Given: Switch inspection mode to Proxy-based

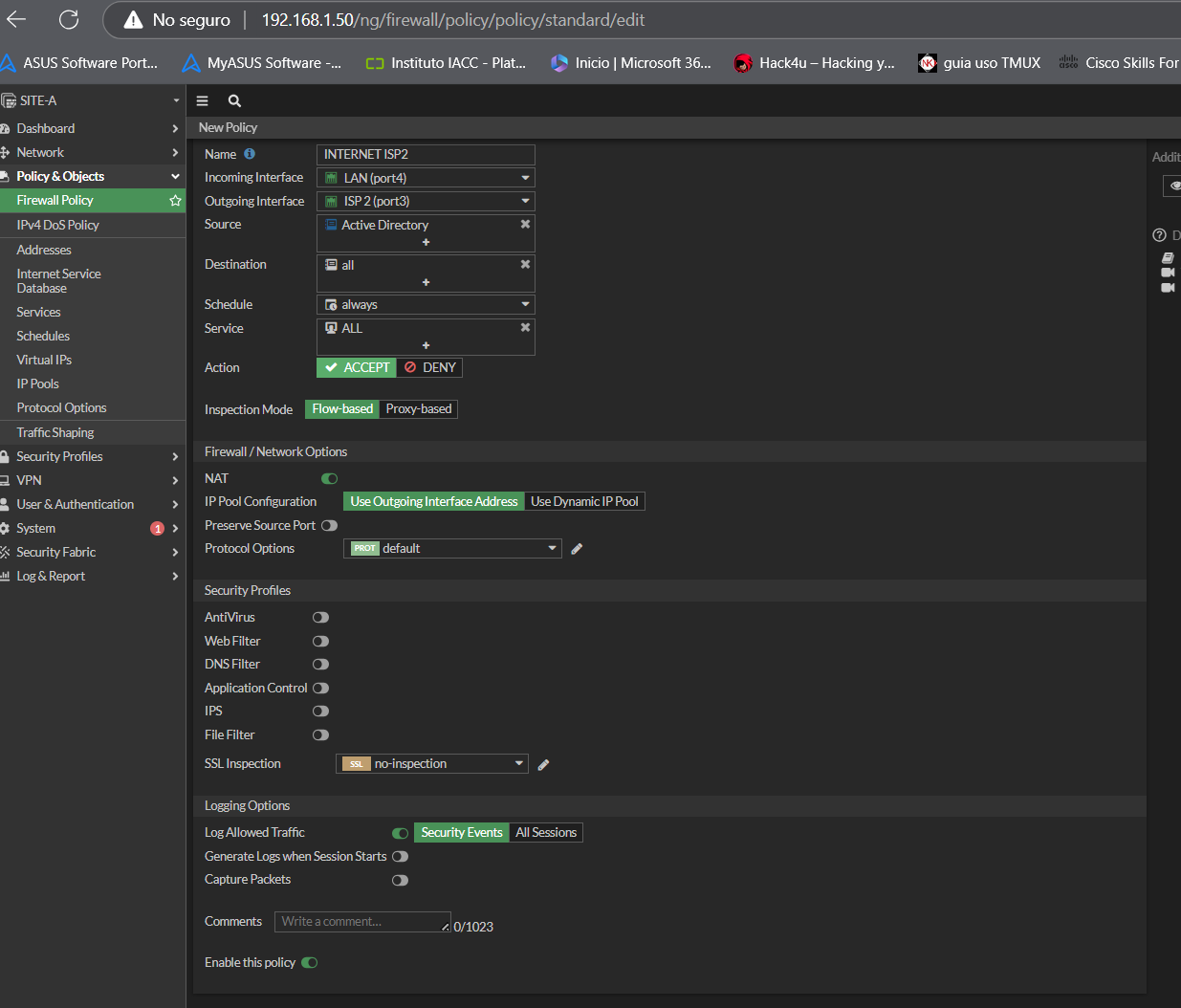Looking at the screenshot, I should pyautogui.click(x=418, y=409).
